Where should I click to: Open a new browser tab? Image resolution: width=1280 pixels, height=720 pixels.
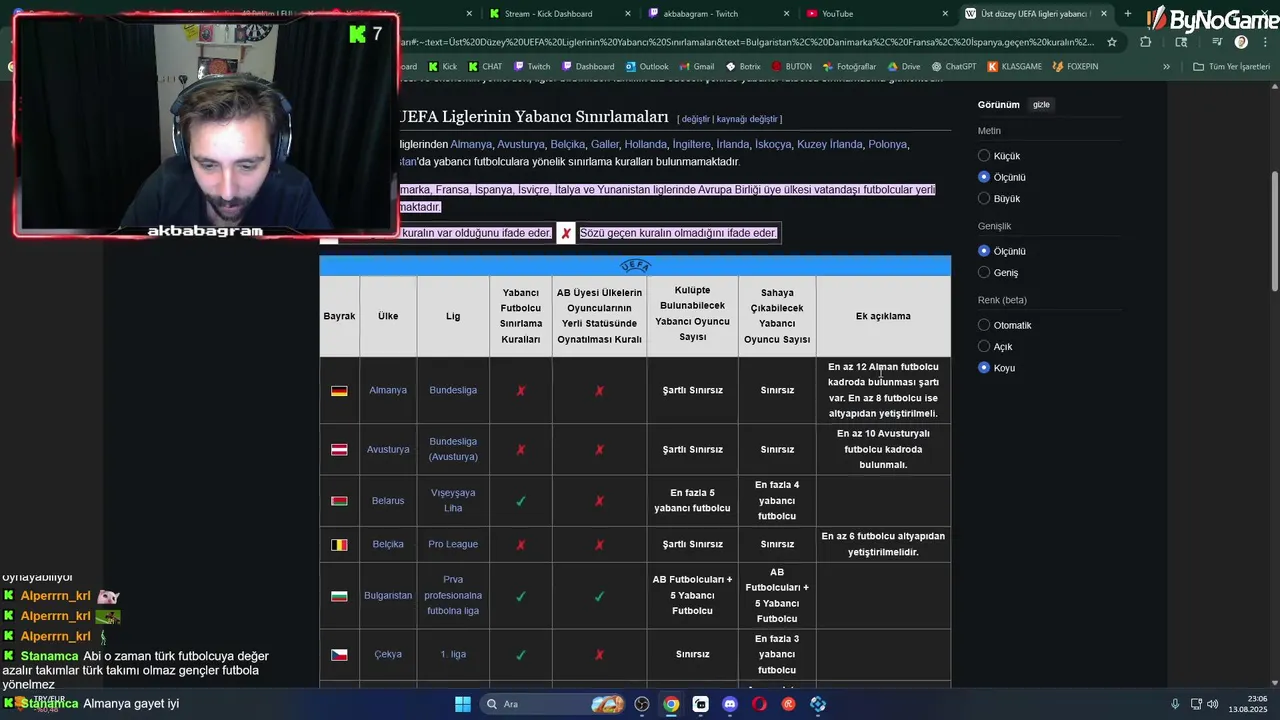pyautogui.click(x=1128, y=14)
